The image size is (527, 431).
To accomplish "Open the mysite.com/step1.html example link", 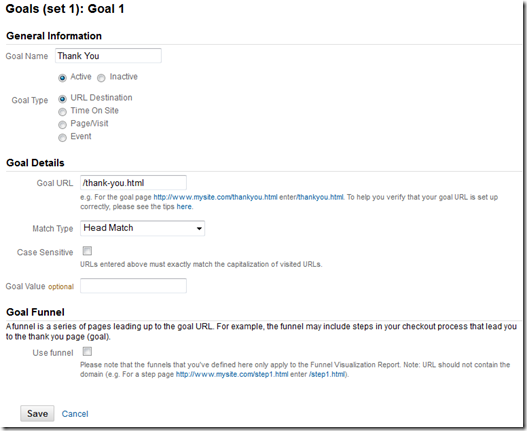I will (x=232, y=374).
